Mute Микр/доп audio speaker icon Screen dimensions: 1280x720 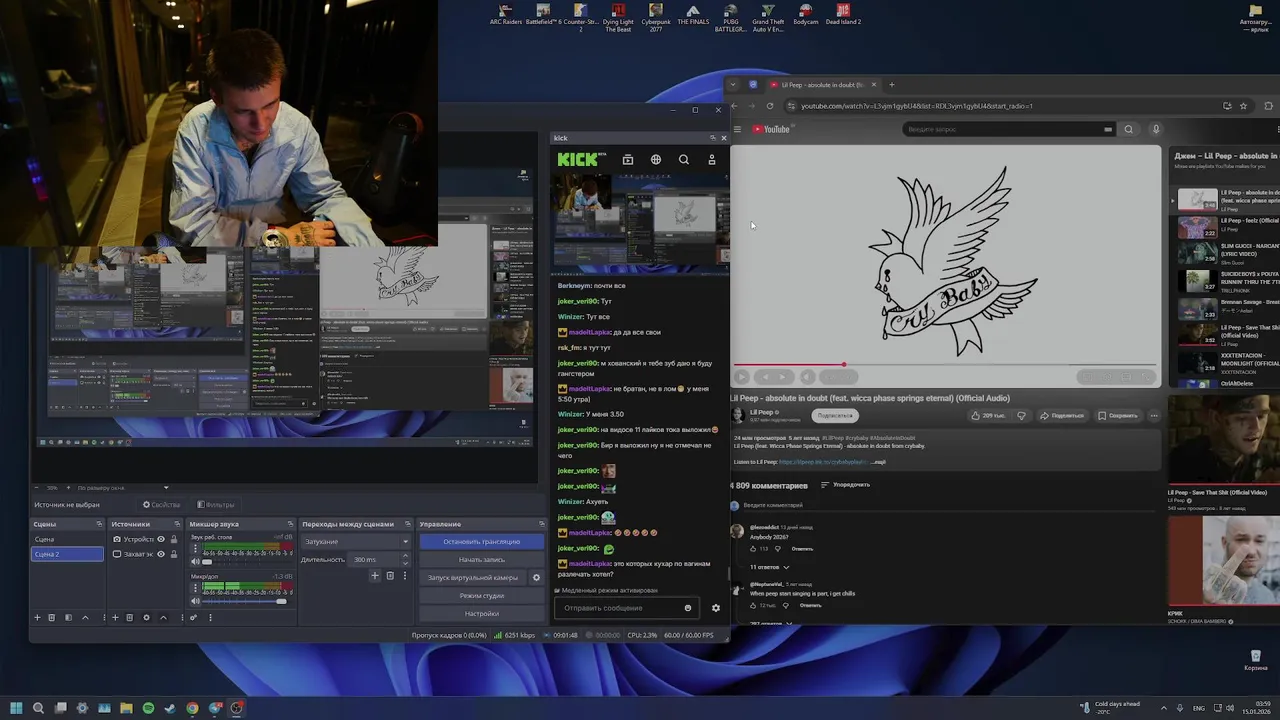pos(195,601)
